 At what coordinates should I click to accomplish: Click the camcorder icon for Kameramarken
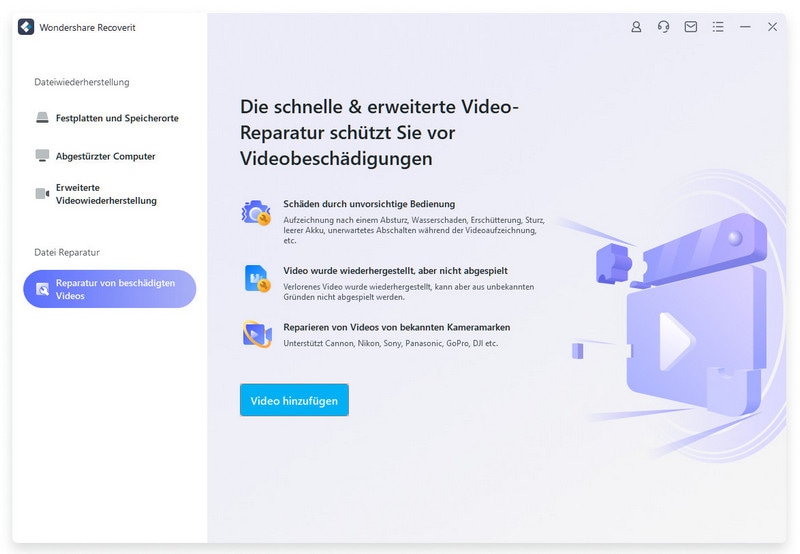point(257,334)
